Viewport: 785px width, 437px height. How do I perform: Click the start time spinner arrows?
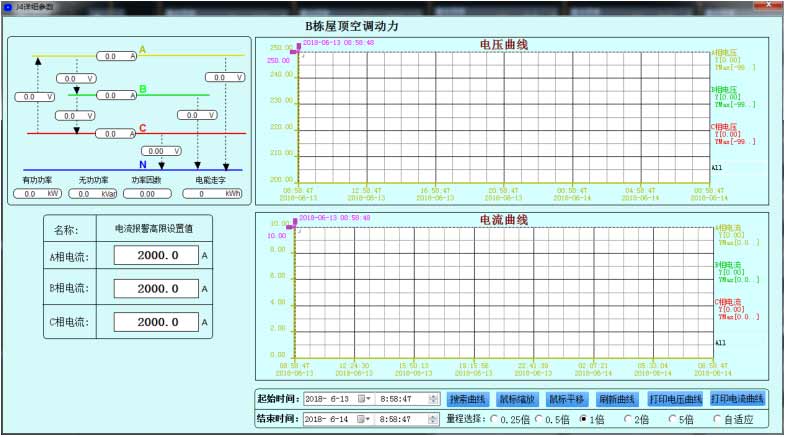433,398
